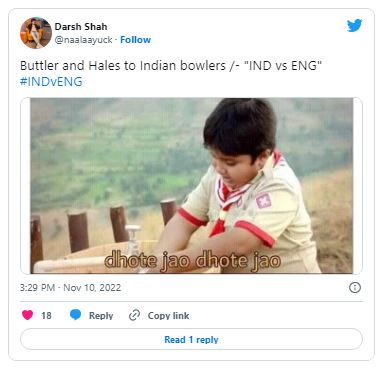This screenshot has height=374, width=383.
Task: Click the Read 1 reply button
Action: 191,339
